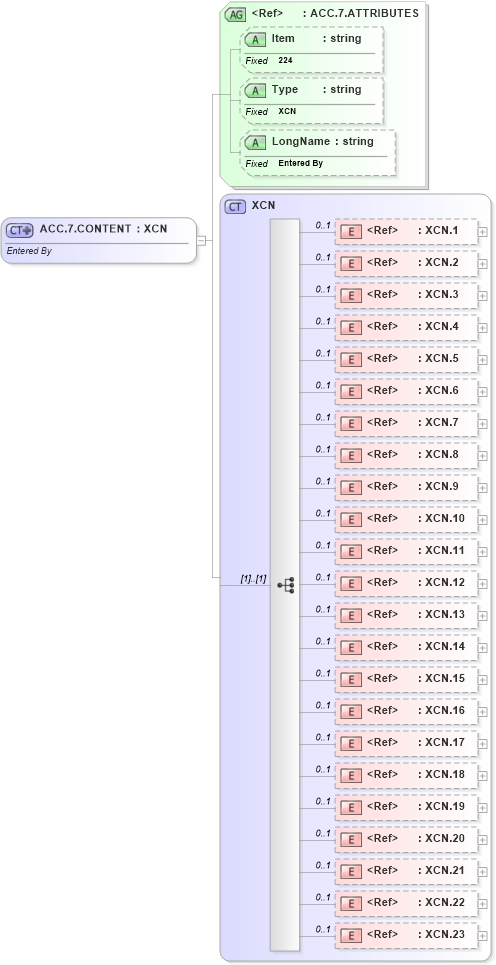
Task: Click the [1]..[1] cardinality label
Action: pyautogui.click(x=253, y=579)
